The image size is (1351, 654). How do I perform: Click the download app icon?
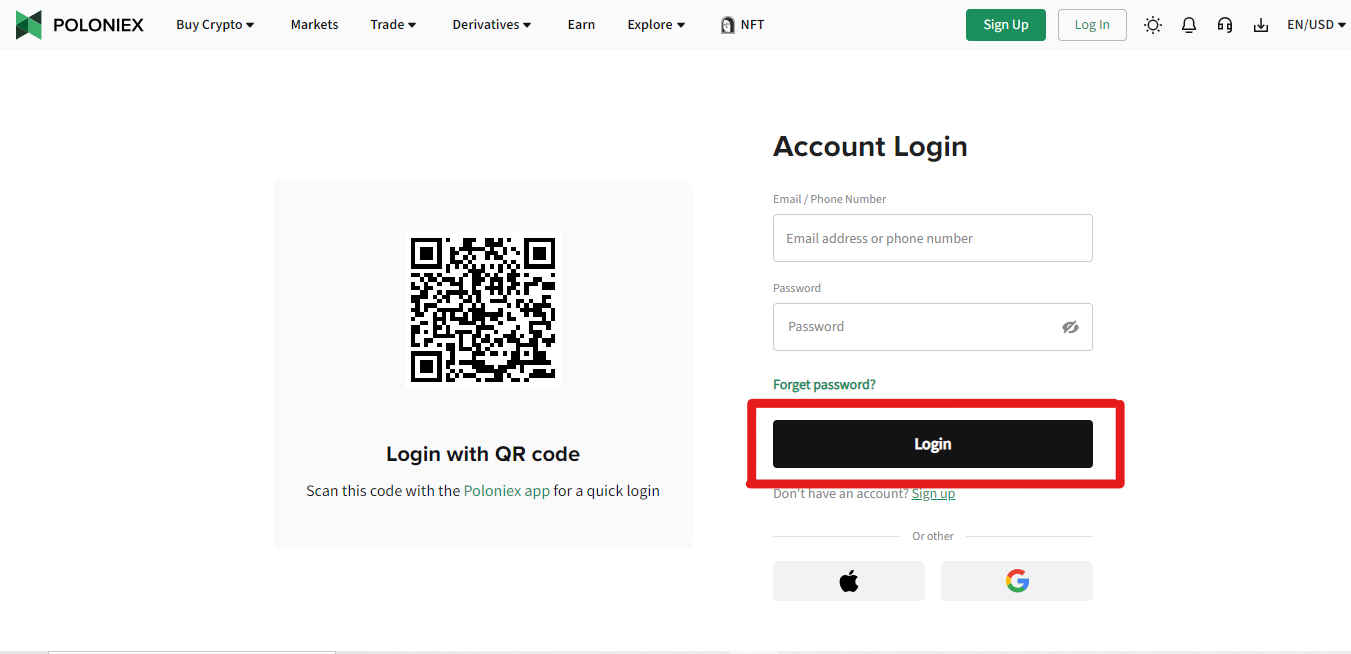(1261, 25)
